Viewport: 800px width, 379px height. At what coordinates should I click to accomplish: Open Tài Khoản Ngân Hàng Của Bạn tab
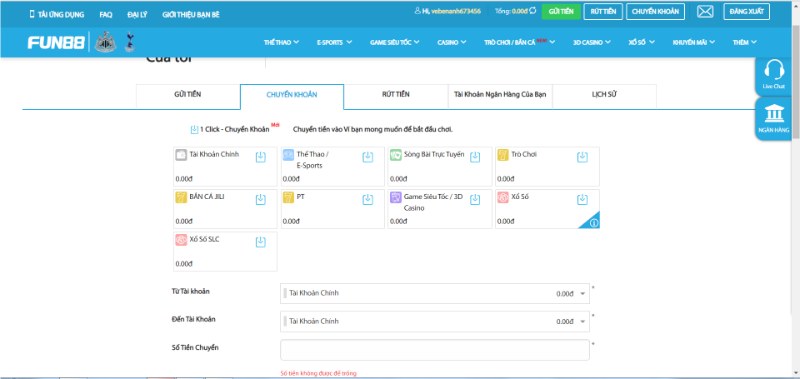pos(500,96)
